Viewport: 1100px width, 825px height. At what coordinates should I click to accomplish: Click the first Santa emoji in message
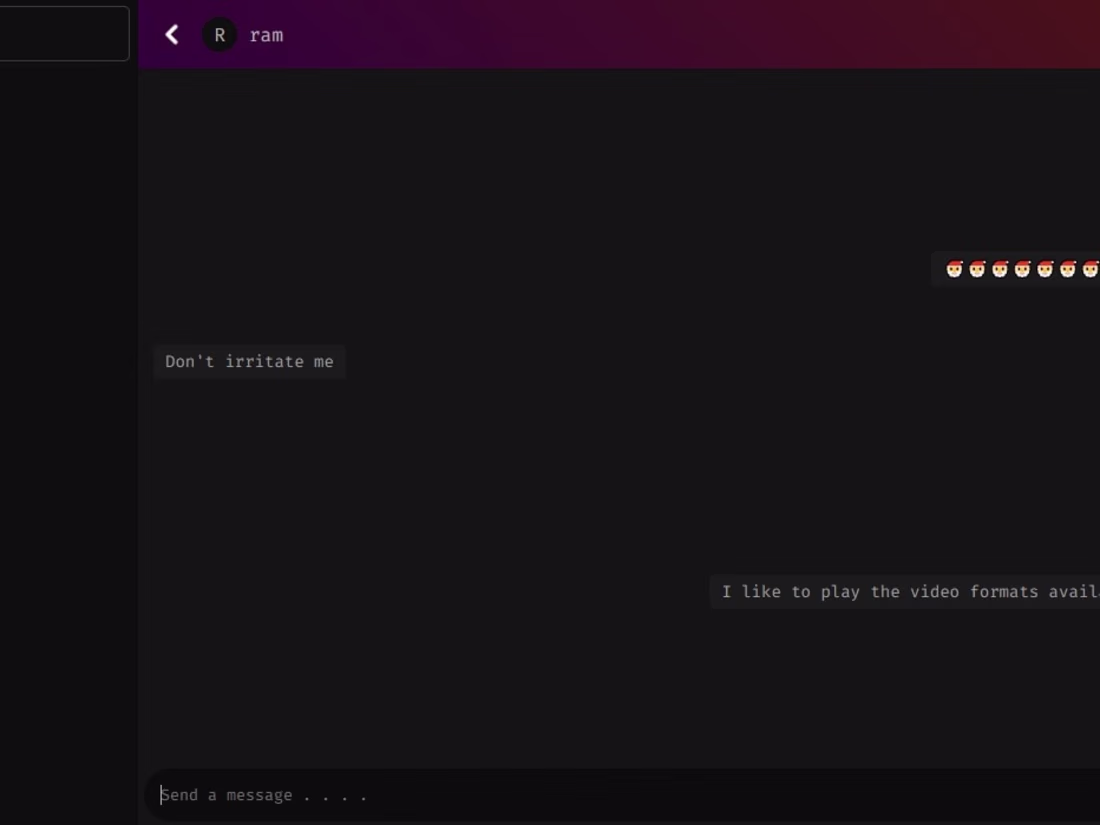[x=954, y=269]
